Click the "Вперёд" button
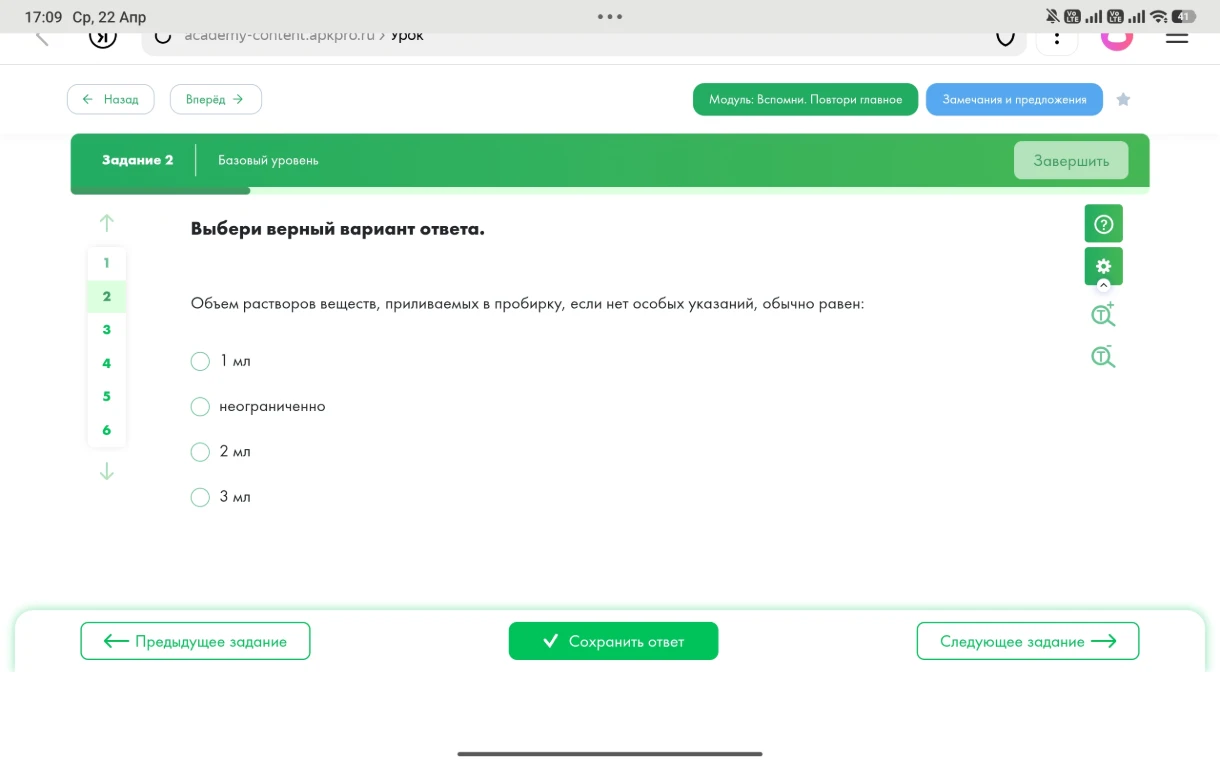The height and width of the screenshot is (763, 1220). click(x=216, y=100)
